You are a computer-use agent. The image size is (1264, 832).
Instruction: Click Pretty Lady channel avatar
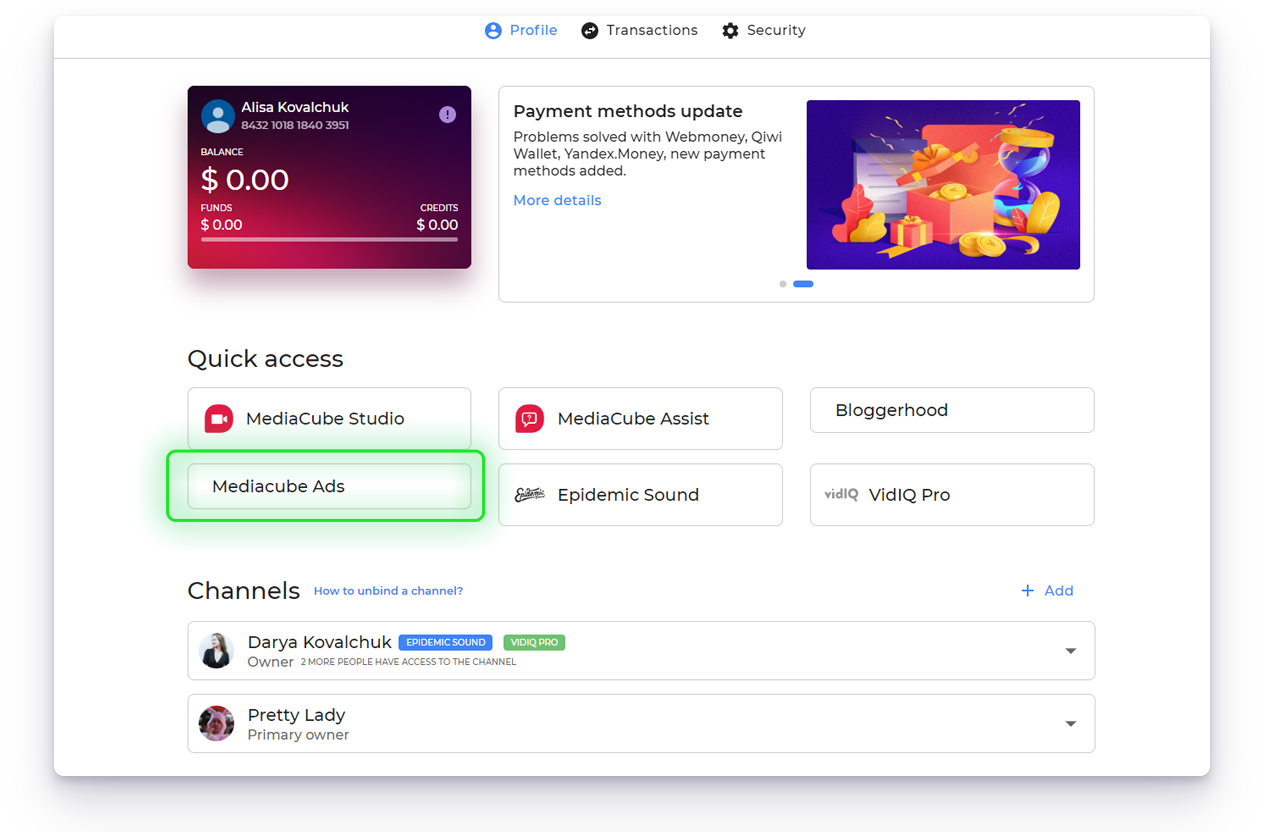click(x=216, y=723)
